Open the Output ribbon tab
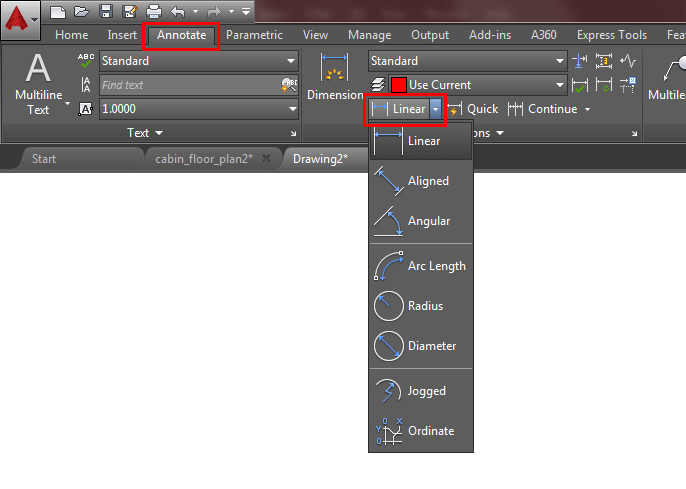The image size is (686, 489). coord(430,35)
